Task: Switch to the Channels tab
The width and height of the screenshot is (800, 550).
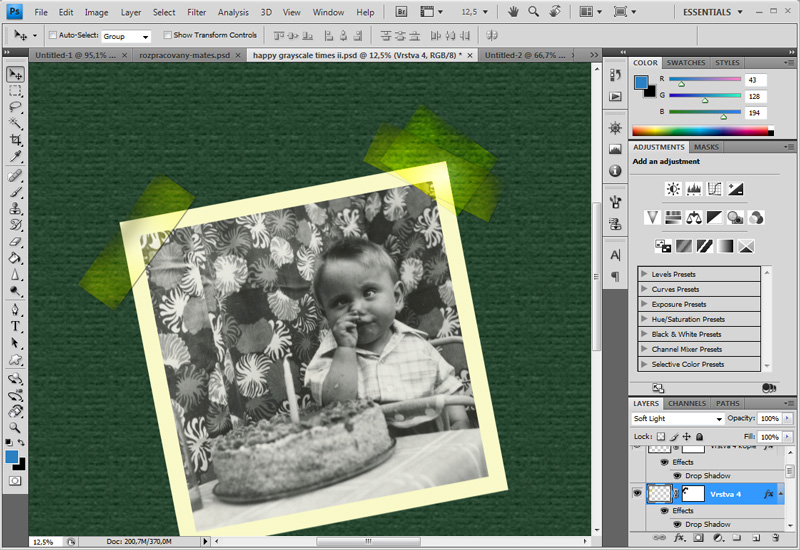Action: click(686, 403)
